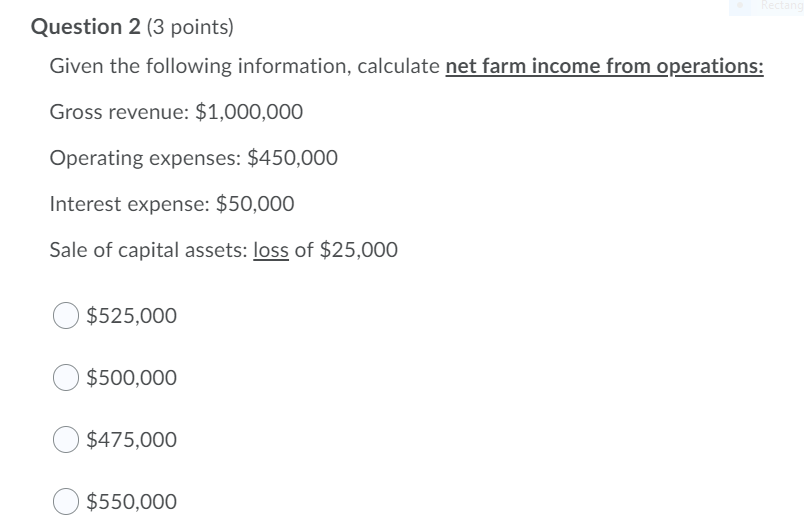Click the faint 'Rectang' label at top right
The image size is (804, 532).
782,7
